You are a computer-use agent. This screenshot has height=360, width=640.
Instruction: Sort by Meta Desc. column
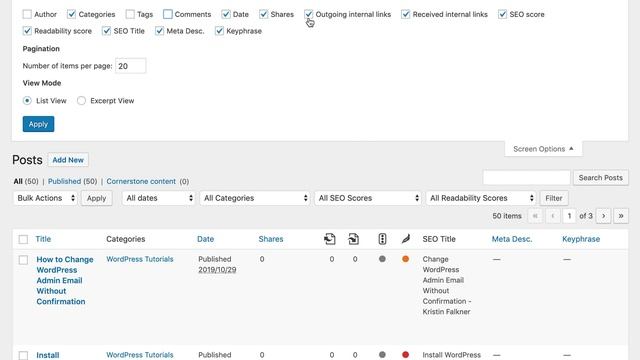[x=512, y=239]
